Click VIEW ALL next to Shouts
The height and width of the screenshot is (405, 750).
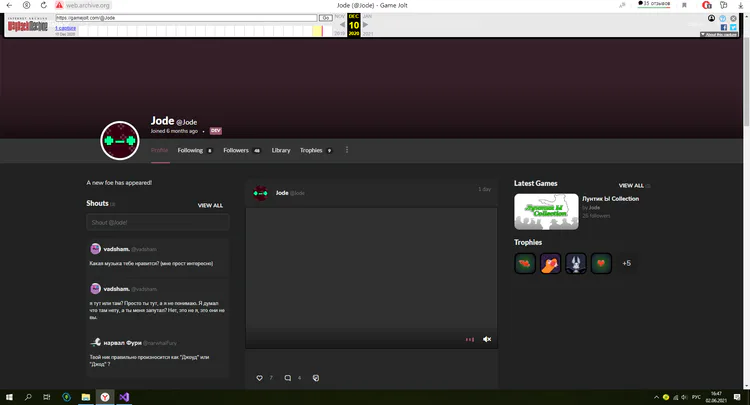click(x=210, y=206)
